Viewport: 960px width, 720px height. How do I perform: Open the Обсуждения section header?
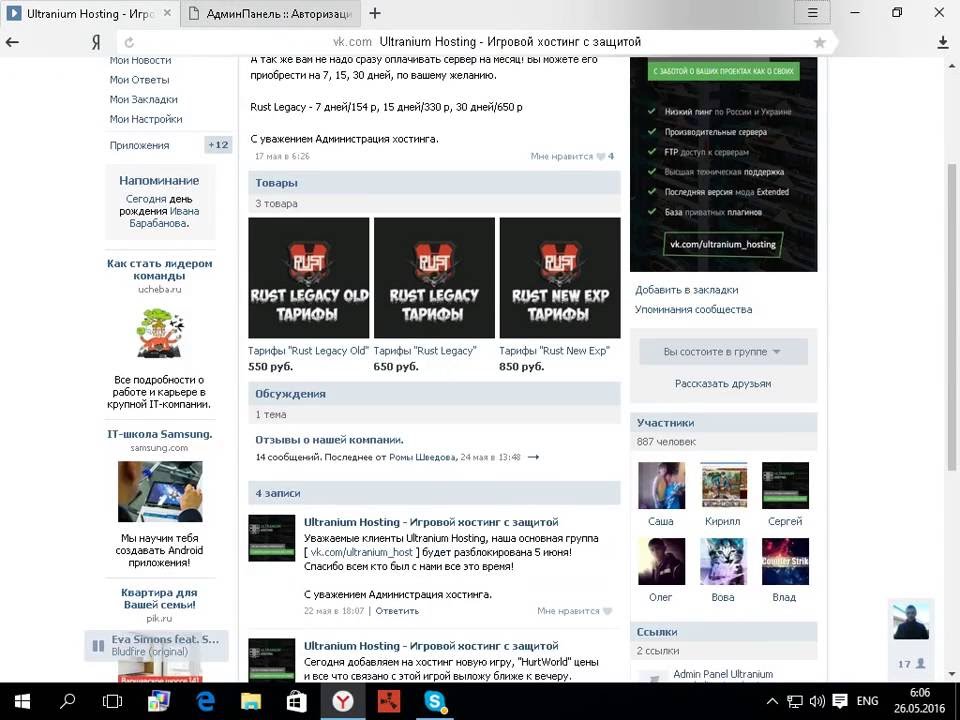click(x=434, y=394)
